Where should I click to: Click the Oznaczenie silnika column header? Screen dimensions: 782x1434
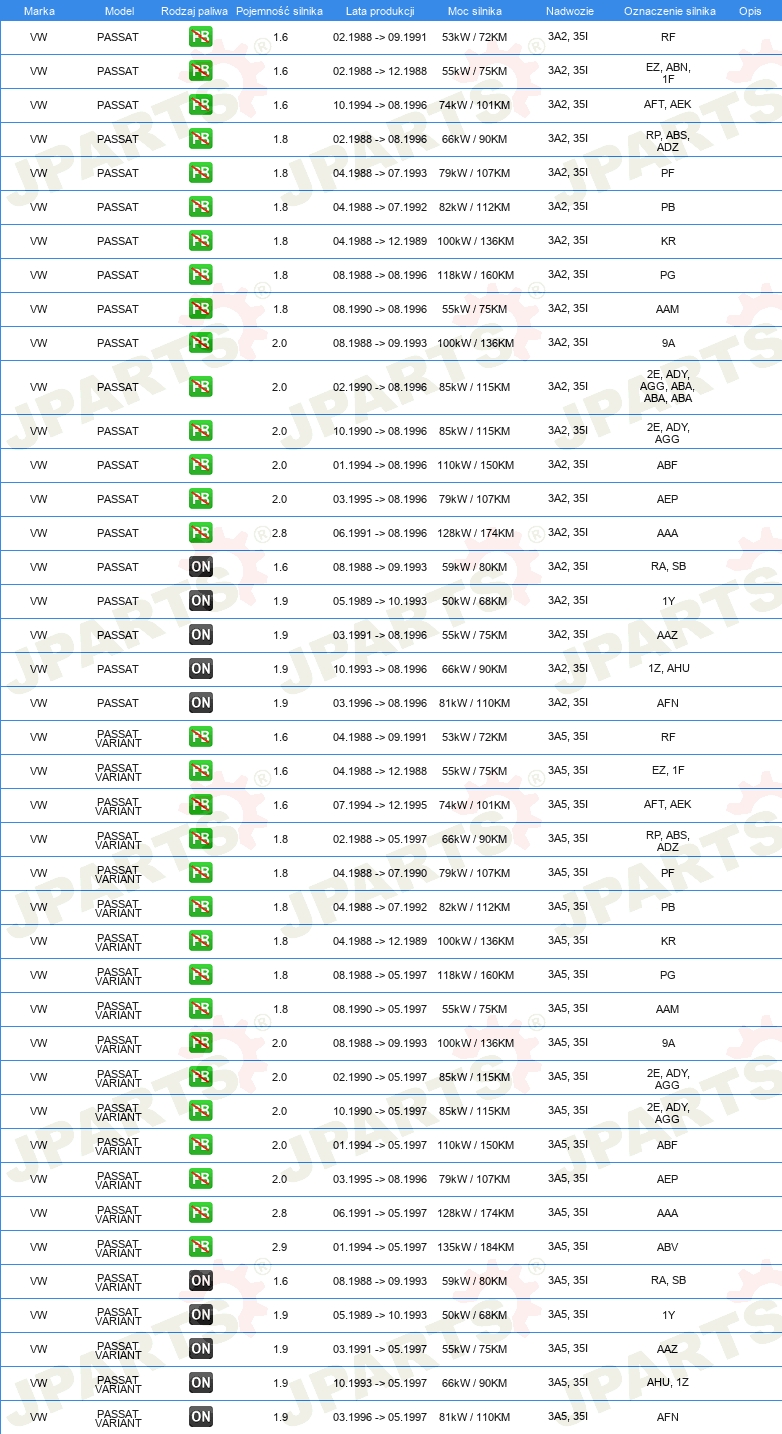point(669,11)
